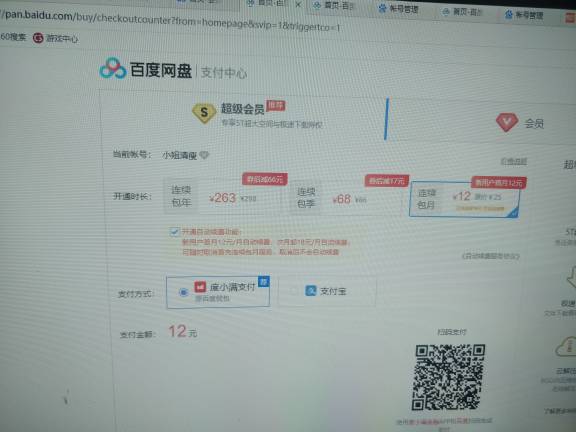Viewport: 576px width, 432px height.
Task: Click the 券后减17元 coupon badge
Action: pos(386,181)
